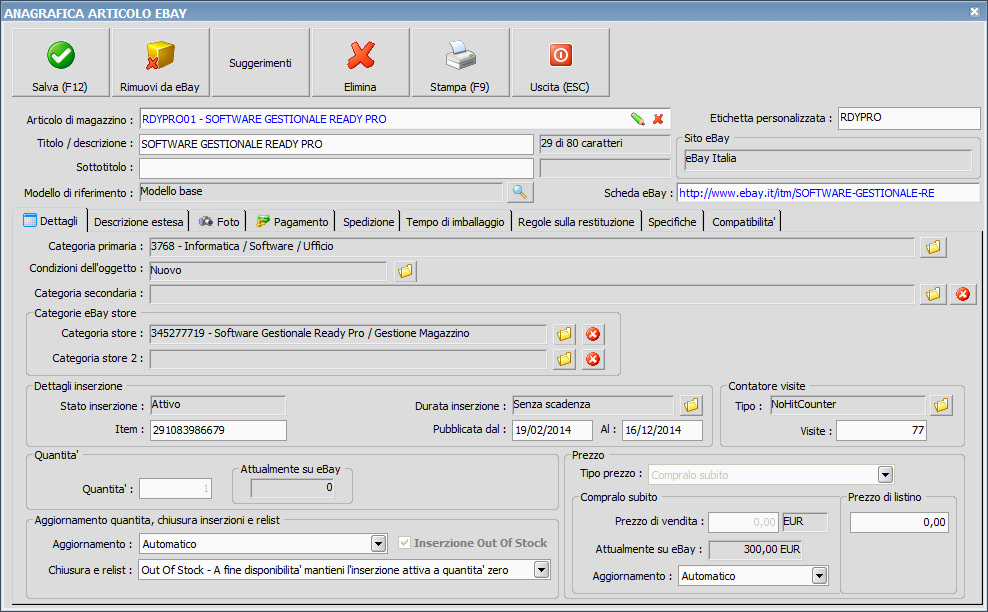Image resolution: width=988 pixels, height=612 pixels.
Task: Click the Categoria primaria text 3768 - Informatica
Action: click(x=242, y=246)
